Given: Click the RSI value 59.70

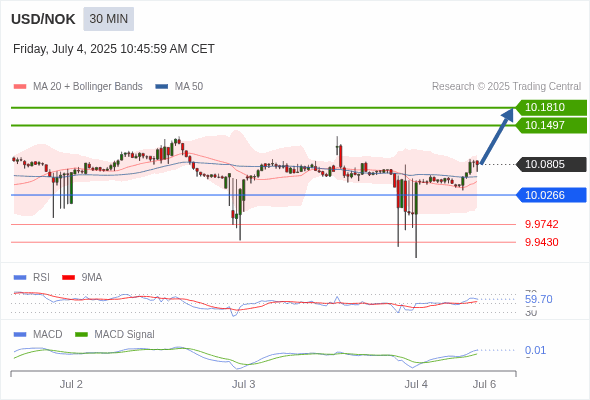Looking at the screenshot, I should [538, 300].
